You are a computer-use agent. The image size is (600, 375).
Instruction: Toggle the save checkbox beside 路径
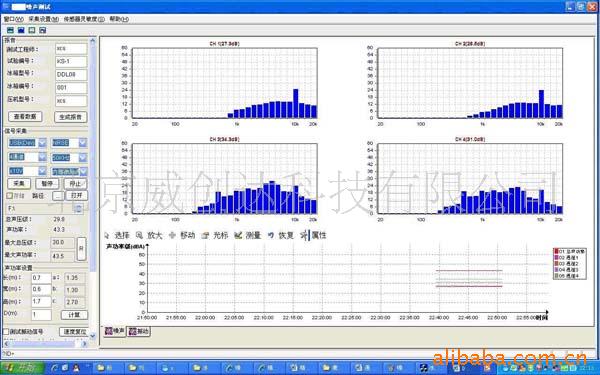[10, 196]
